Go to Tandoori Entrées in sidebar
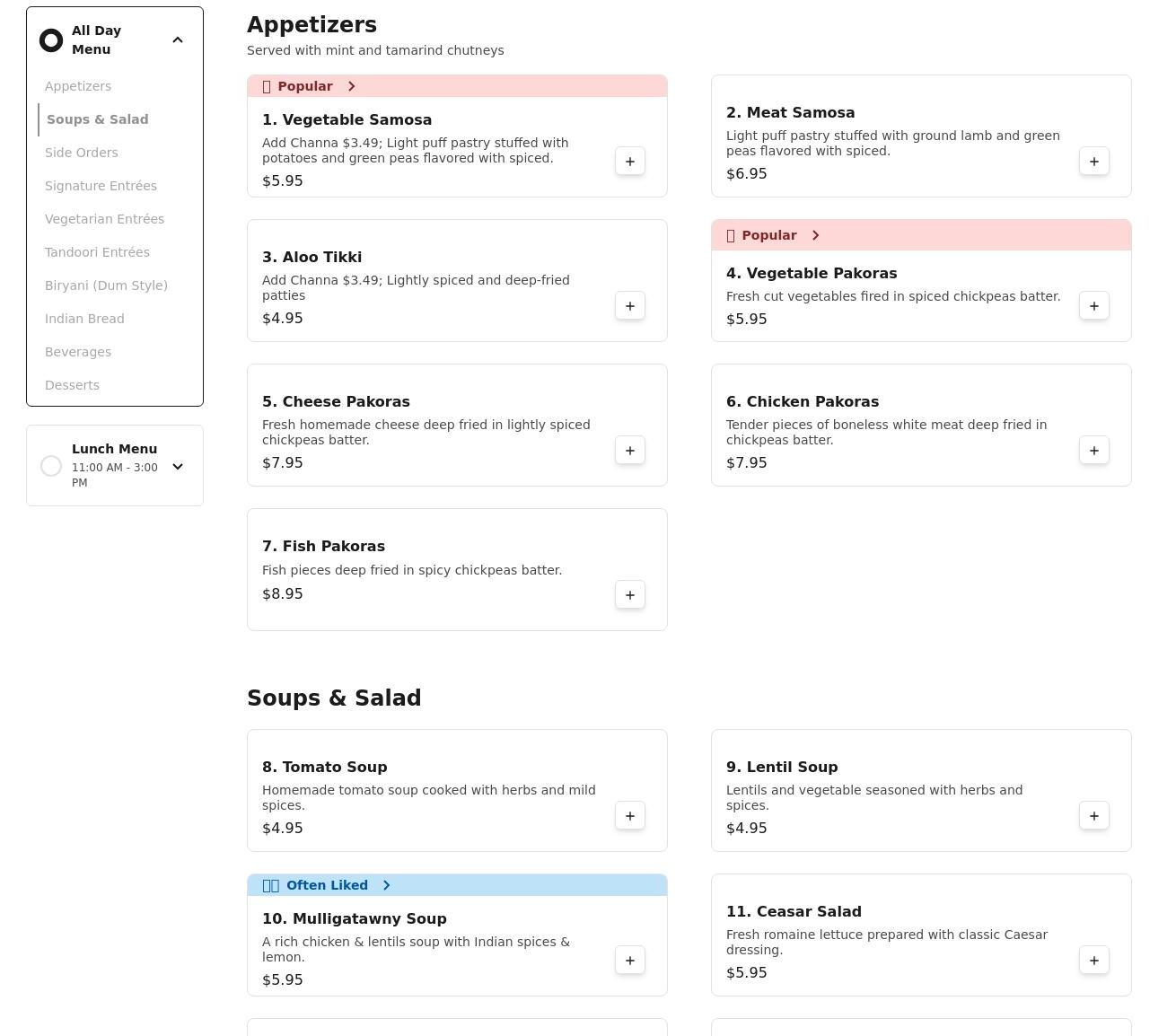This screenshot has height=1036, width=1176. pos(97,252)
